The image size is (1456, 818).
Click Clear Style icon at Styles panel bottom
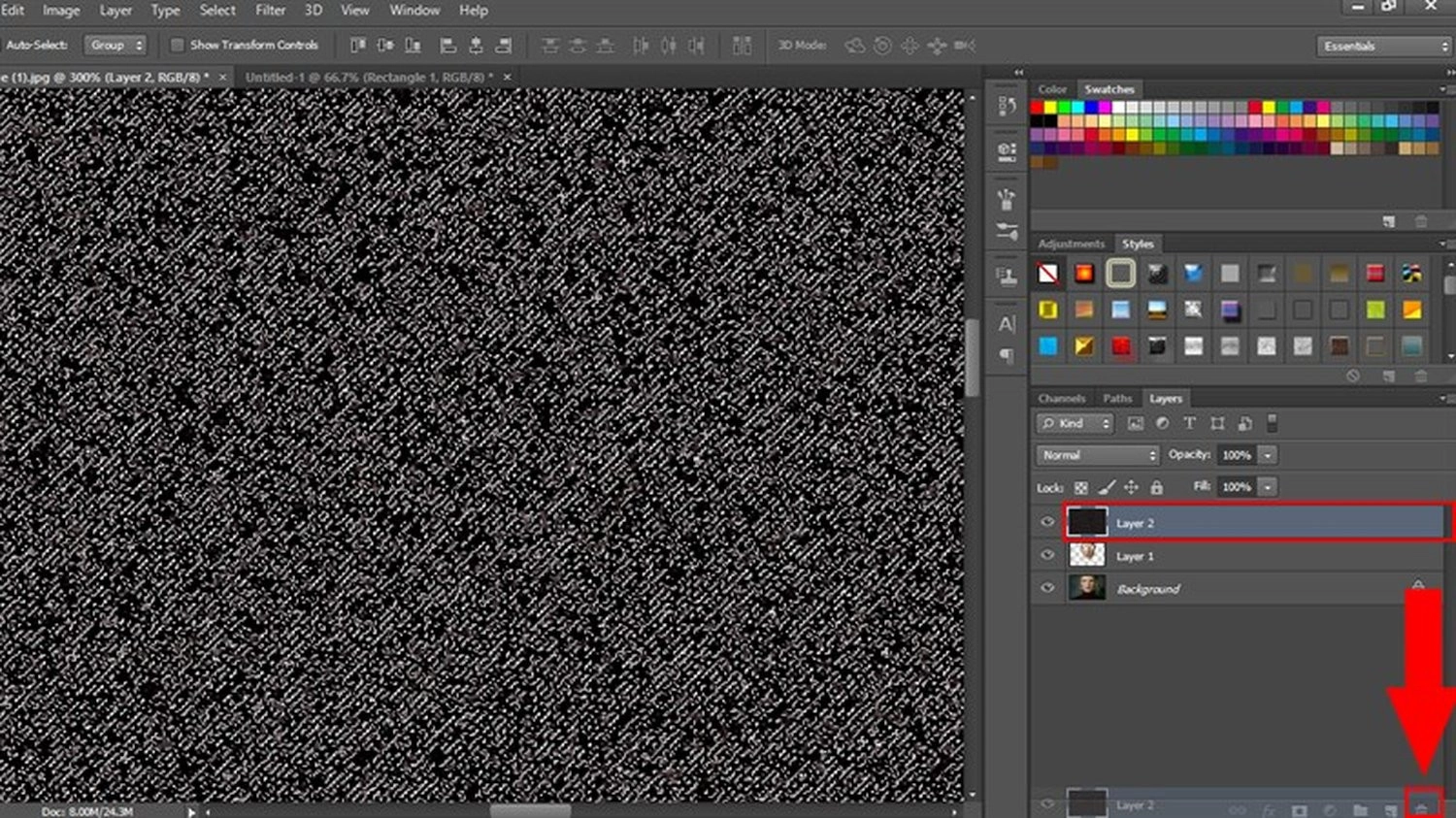point(1353,376)
